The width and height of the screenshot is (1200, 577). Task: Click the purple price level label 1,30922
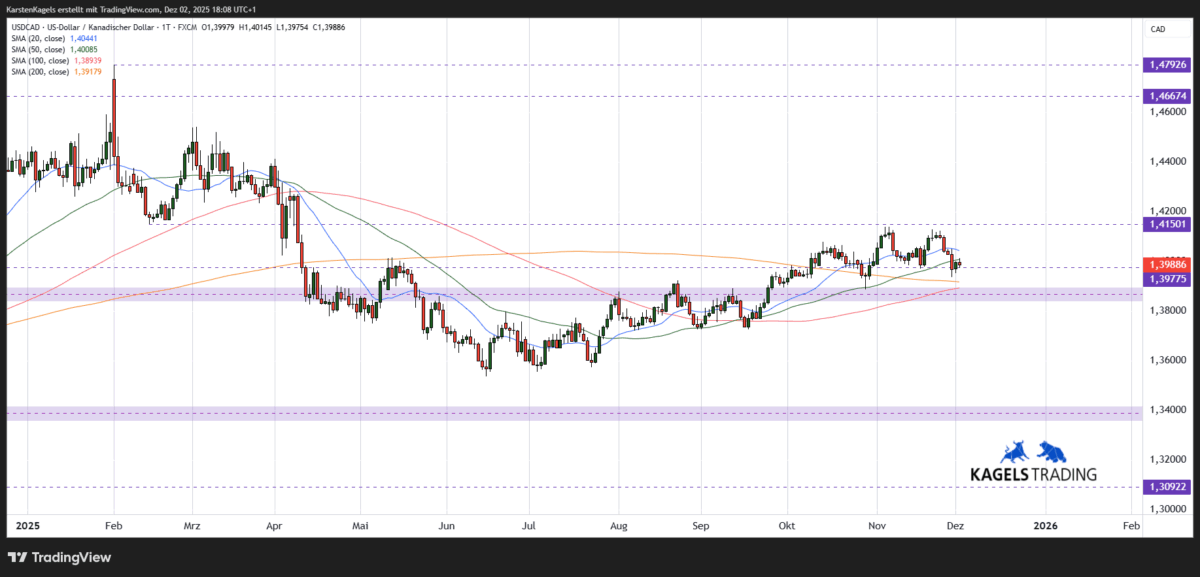tap(1168, 487)
